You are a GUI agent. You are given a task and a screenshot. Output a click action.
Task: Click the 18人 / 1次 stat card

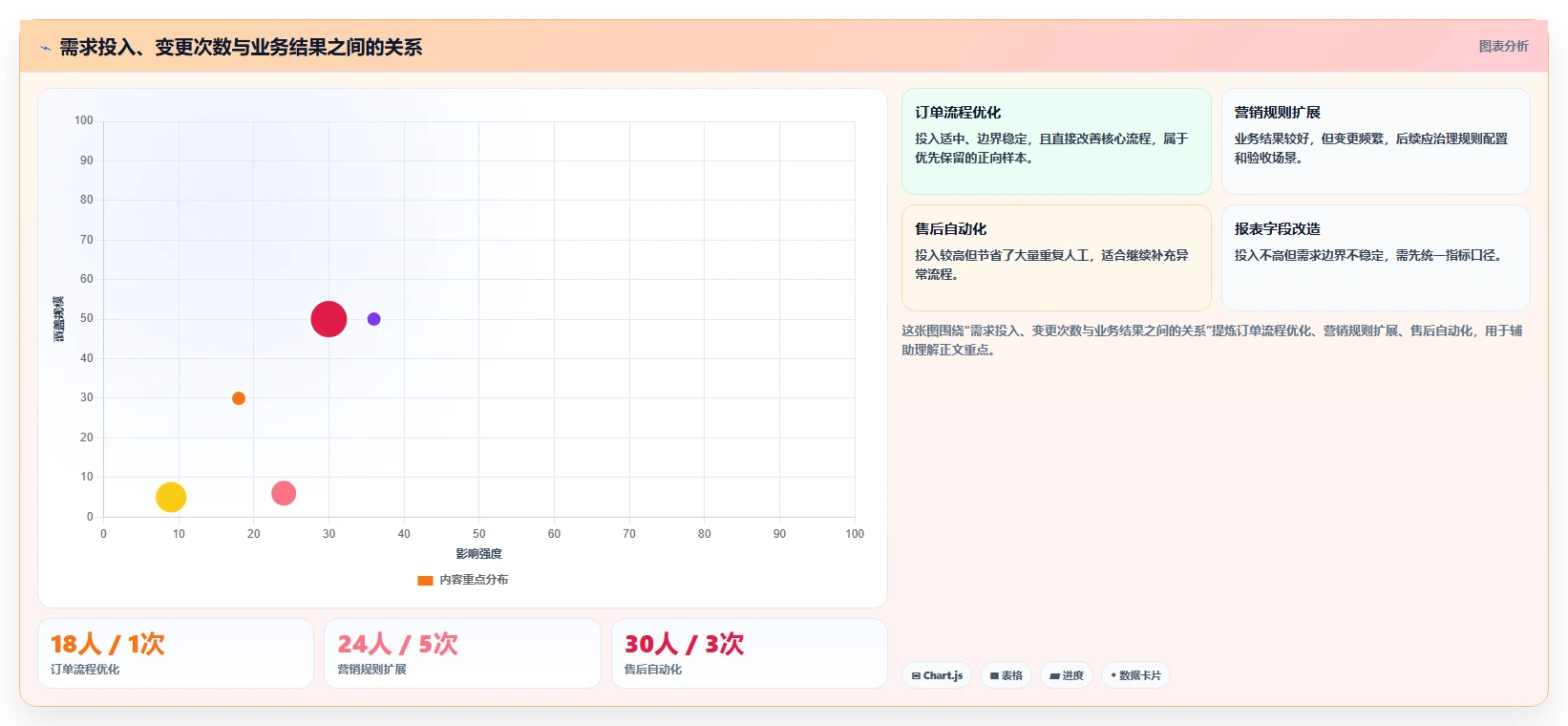pos(176,653)
